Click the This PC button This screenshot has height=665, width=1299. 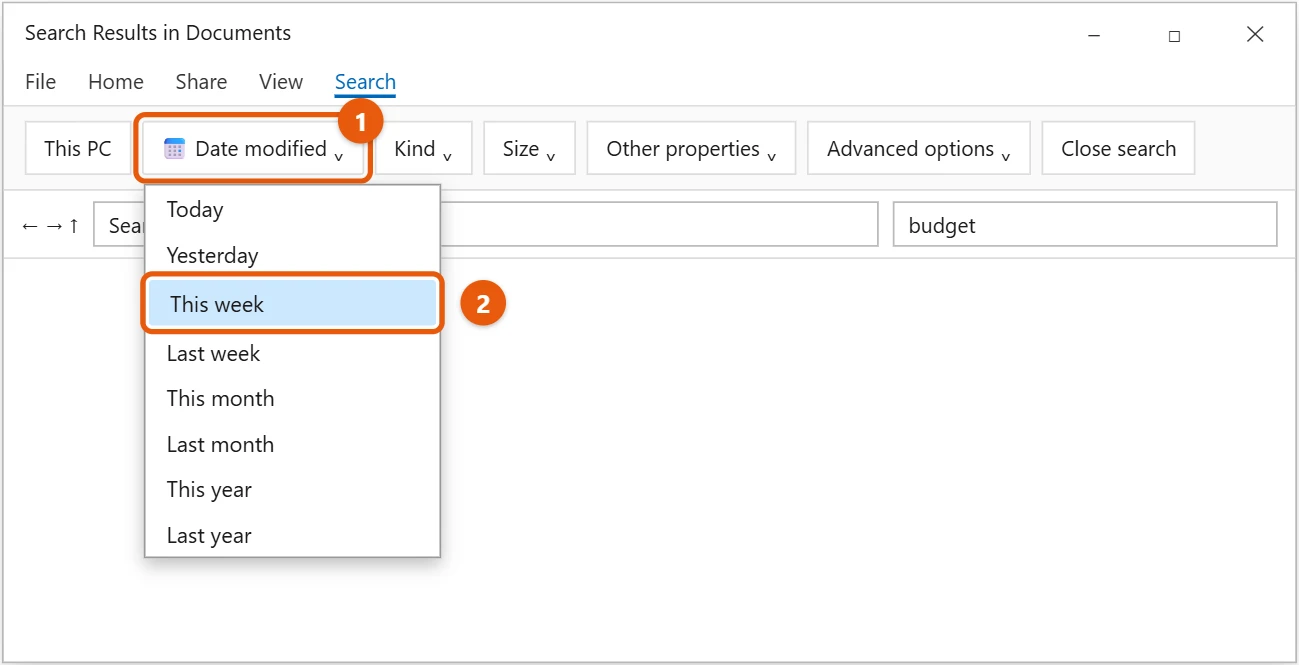click(78, 149)
